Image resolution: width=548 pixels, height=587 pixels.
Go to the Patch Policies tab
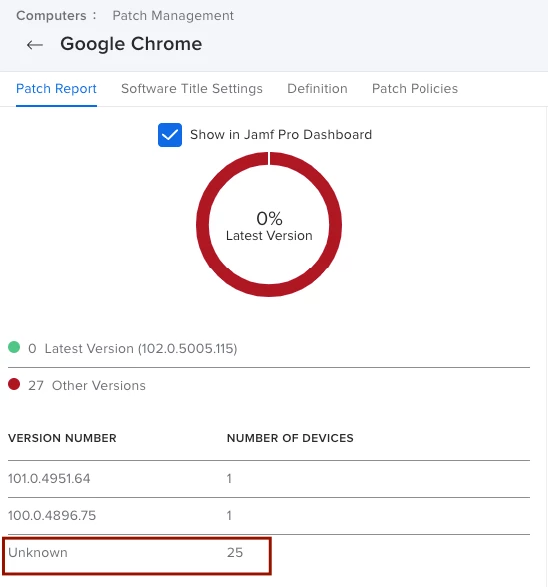point(415,89)
